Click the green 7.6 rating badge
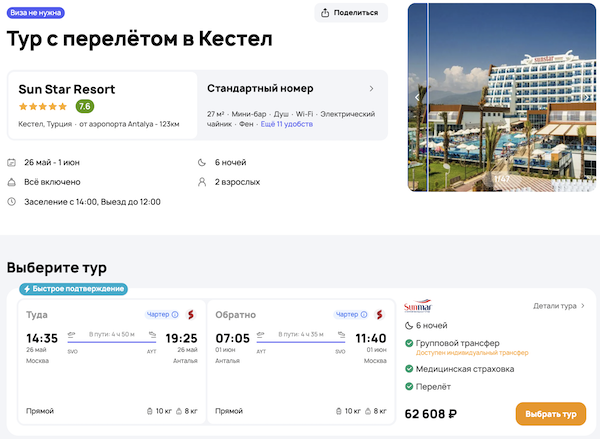 click(x=85, y=106)
